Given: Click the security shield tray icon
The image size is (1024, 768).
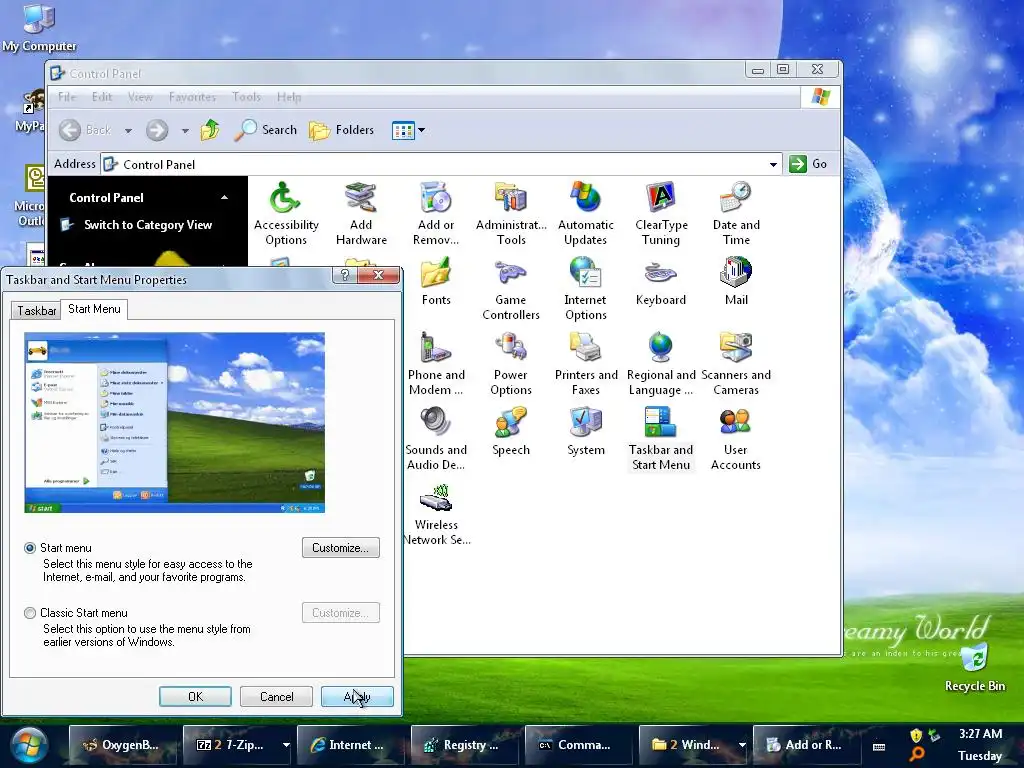Looking at the screenshot, I should click(x=916, y=735).
